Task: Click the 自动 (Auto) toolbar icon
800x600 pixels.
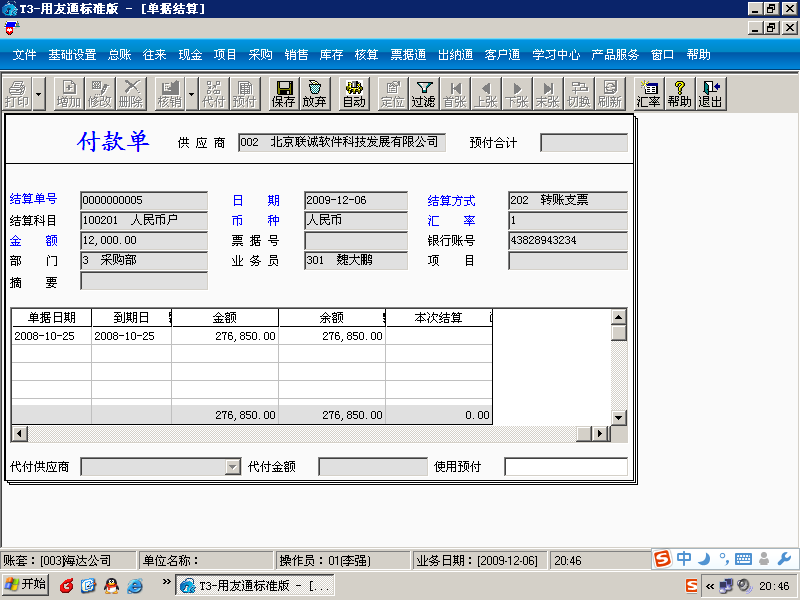Action: [x=354, y=93]
